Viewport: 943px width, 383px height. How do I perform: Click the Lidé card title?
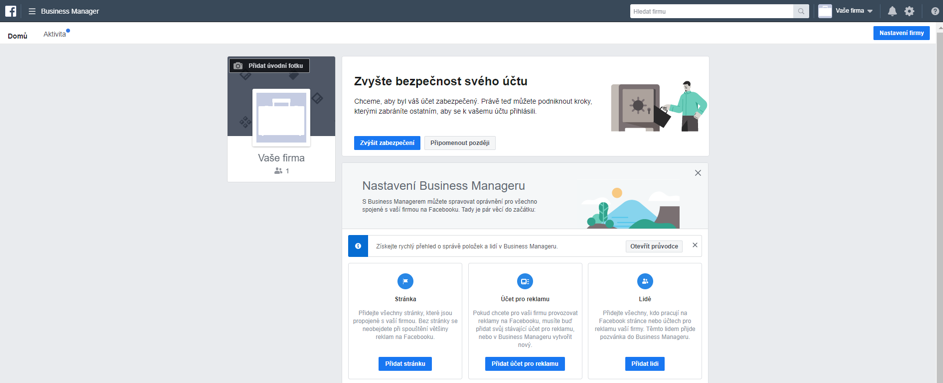coord(645,298)
